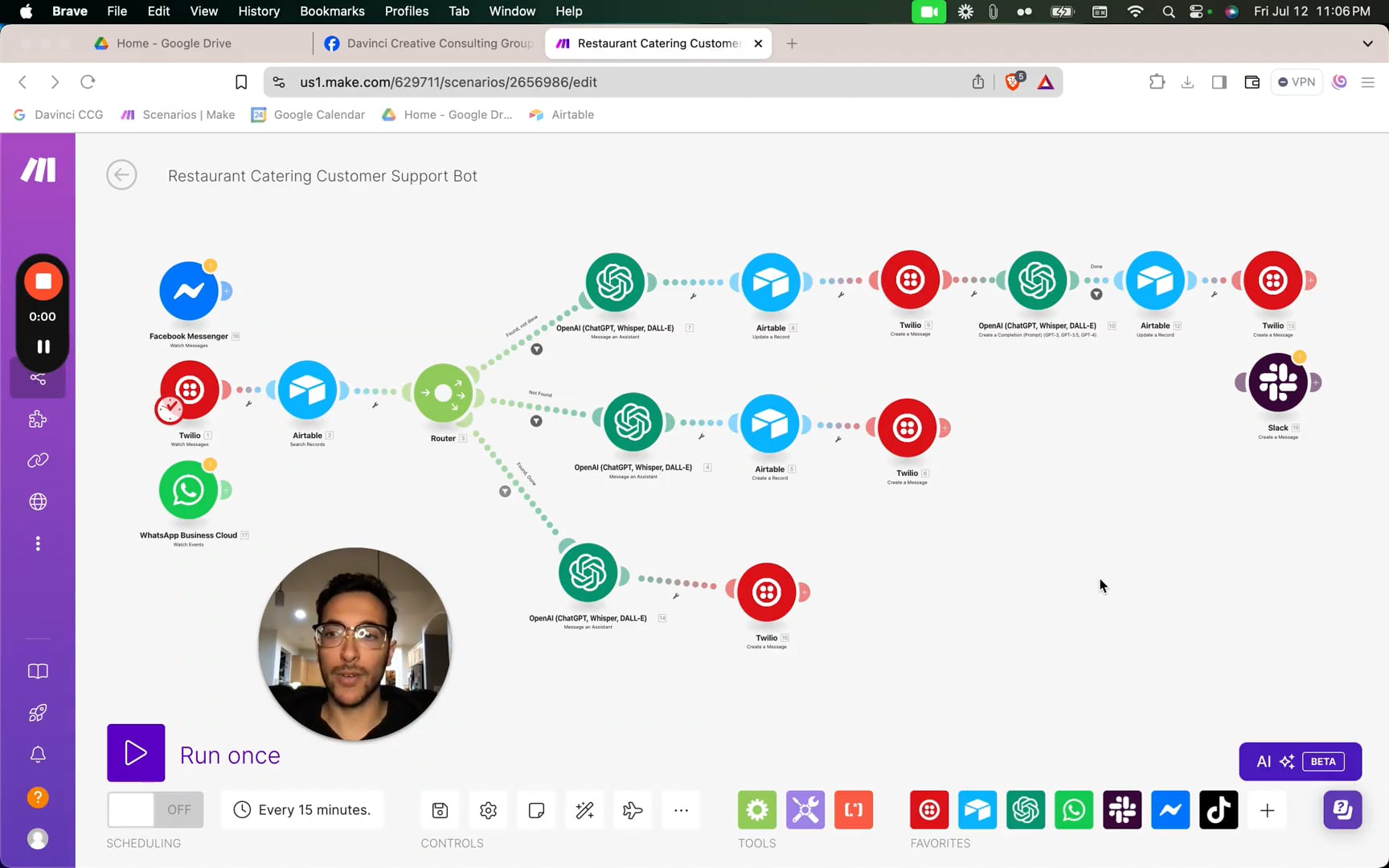Screen dimensions: 1389x868
Task: Pause the screen recording
Action: pyautogui.click(x=43, y=346)
